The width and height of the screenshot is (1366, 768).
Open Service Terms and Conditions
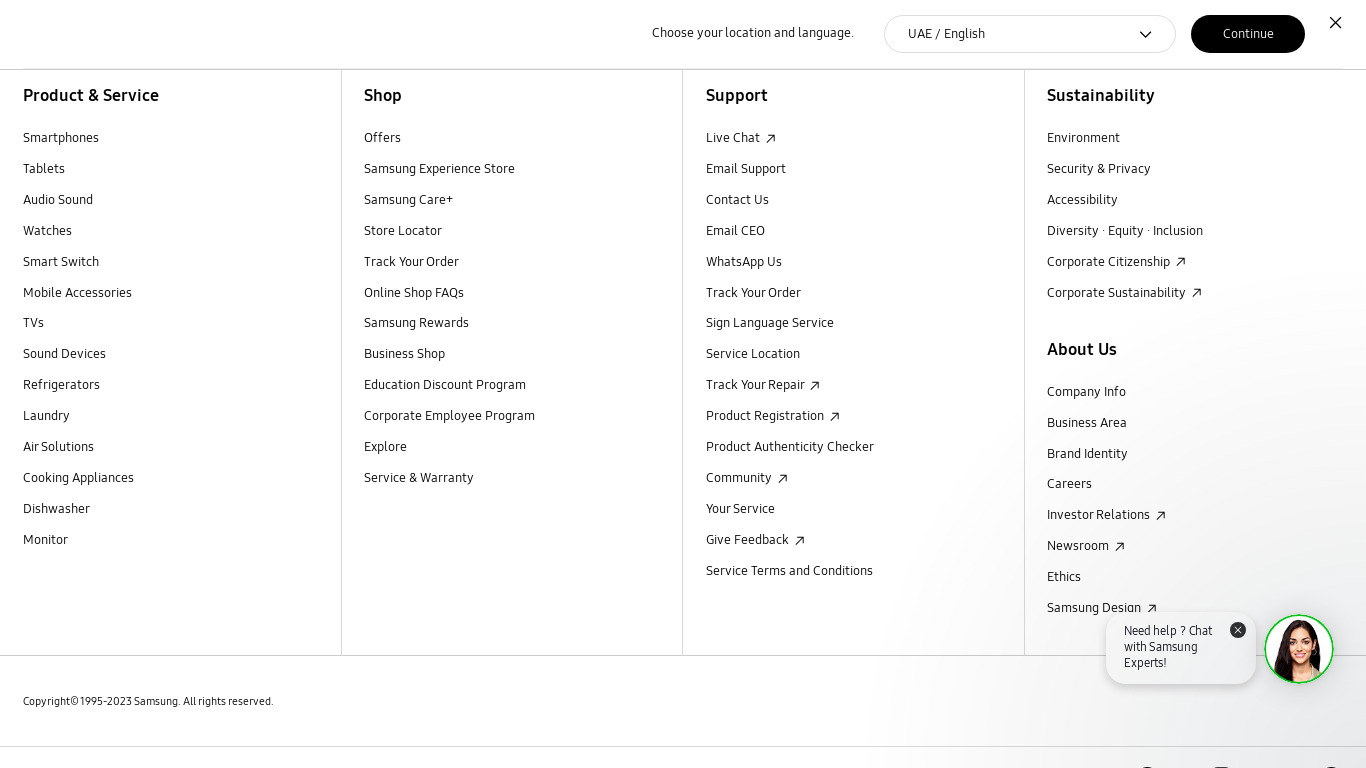(x=789, y=571)
